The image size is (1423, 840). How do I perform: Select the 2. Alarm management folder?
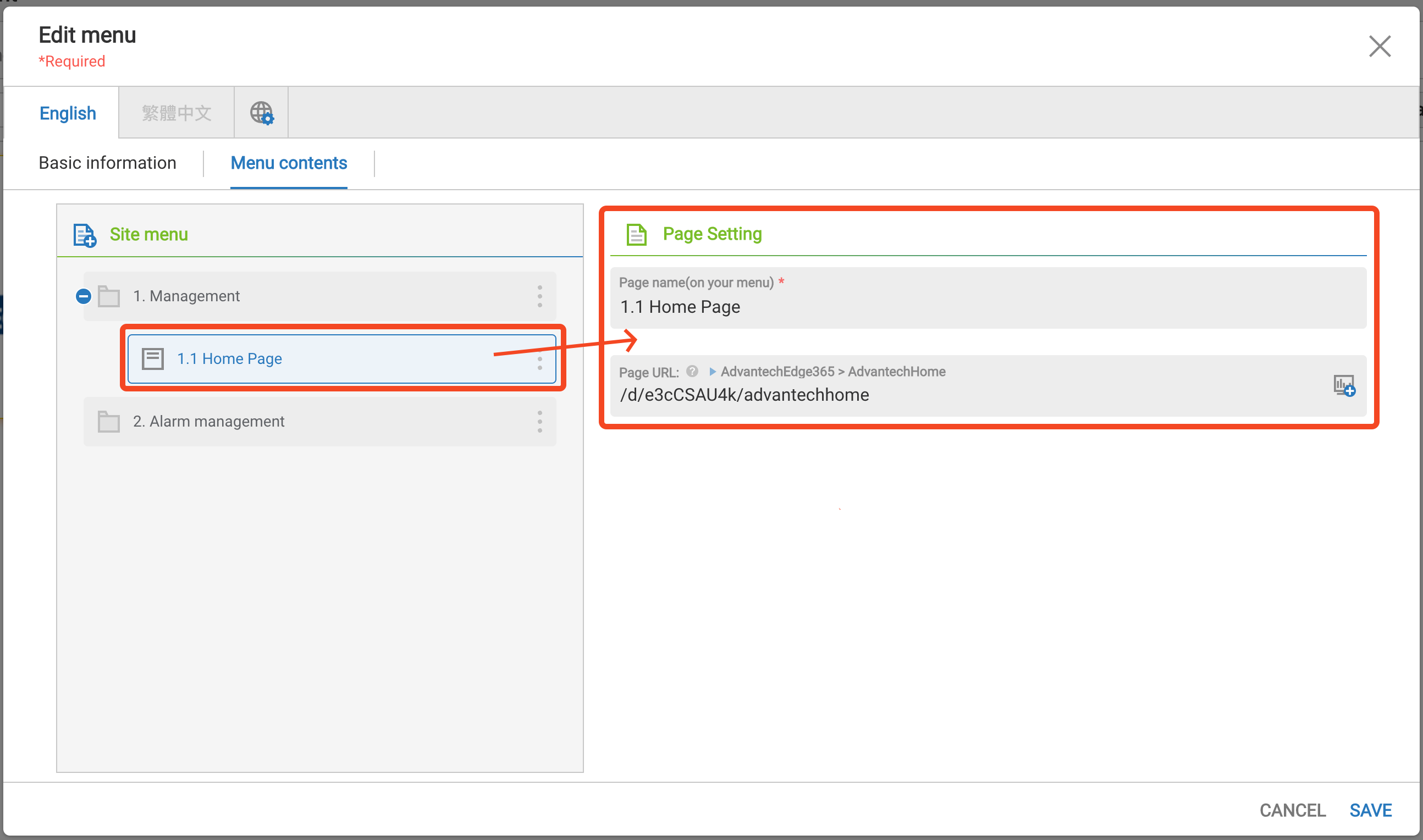pos(208,422)
